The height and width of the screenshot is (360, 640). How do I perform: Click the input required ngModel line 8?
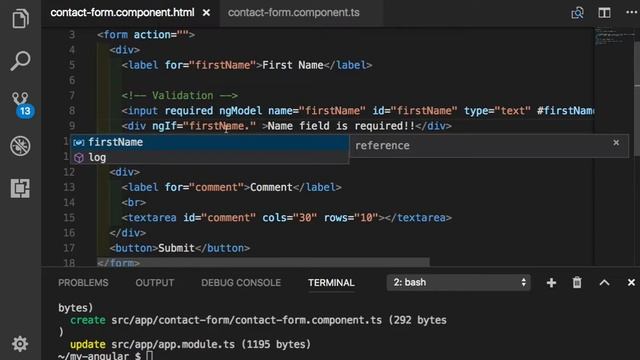358,111
